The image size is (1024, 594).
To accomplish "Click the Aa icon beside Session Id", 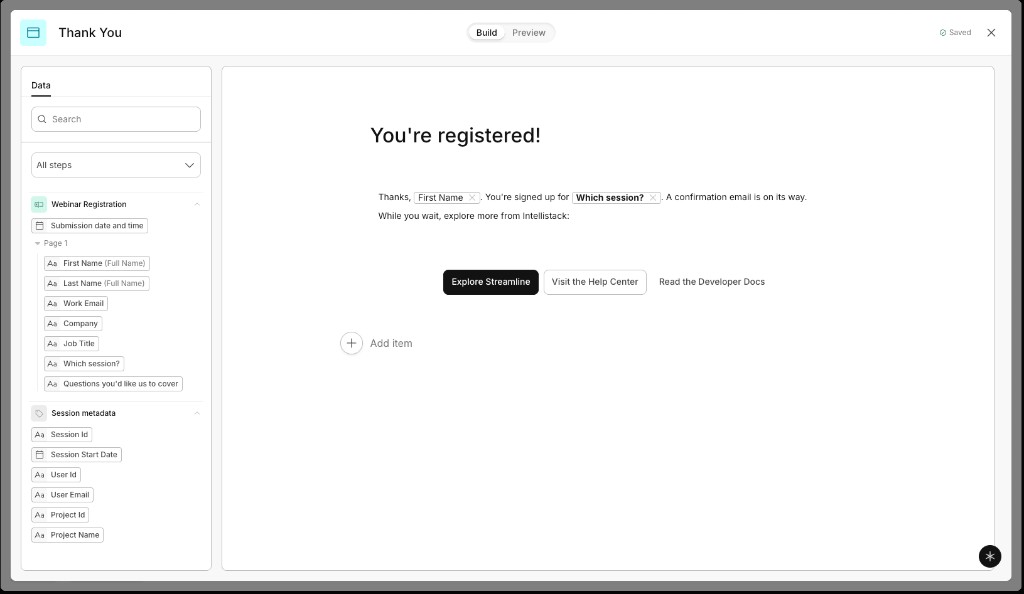I will [x=40, y=435].
